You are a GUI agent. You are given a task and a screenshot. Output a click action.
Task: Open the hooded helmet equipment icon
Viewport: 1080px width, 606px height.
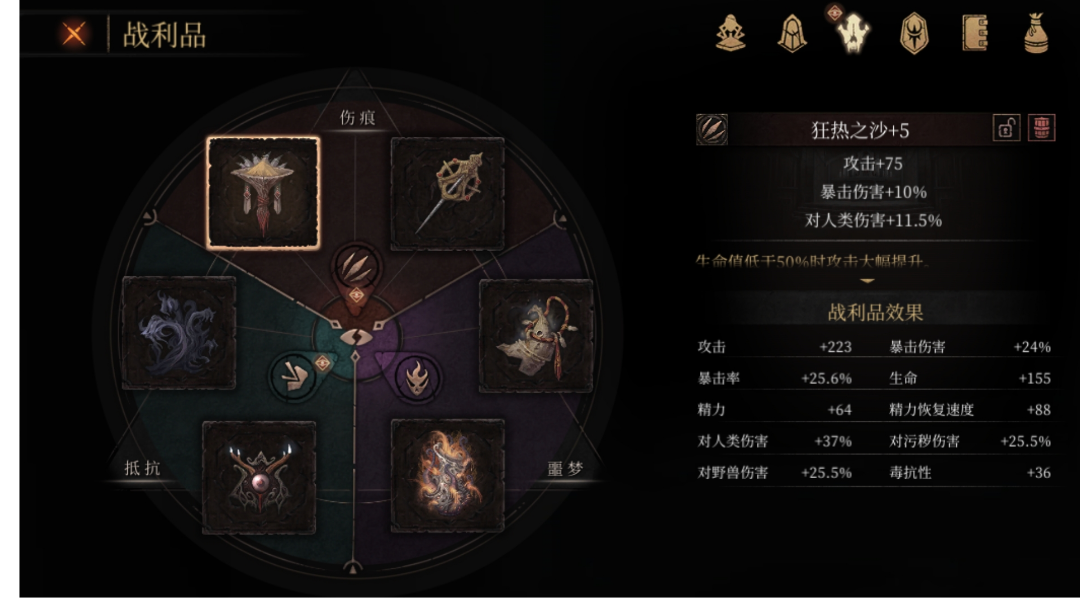click(x=792, y=33)
